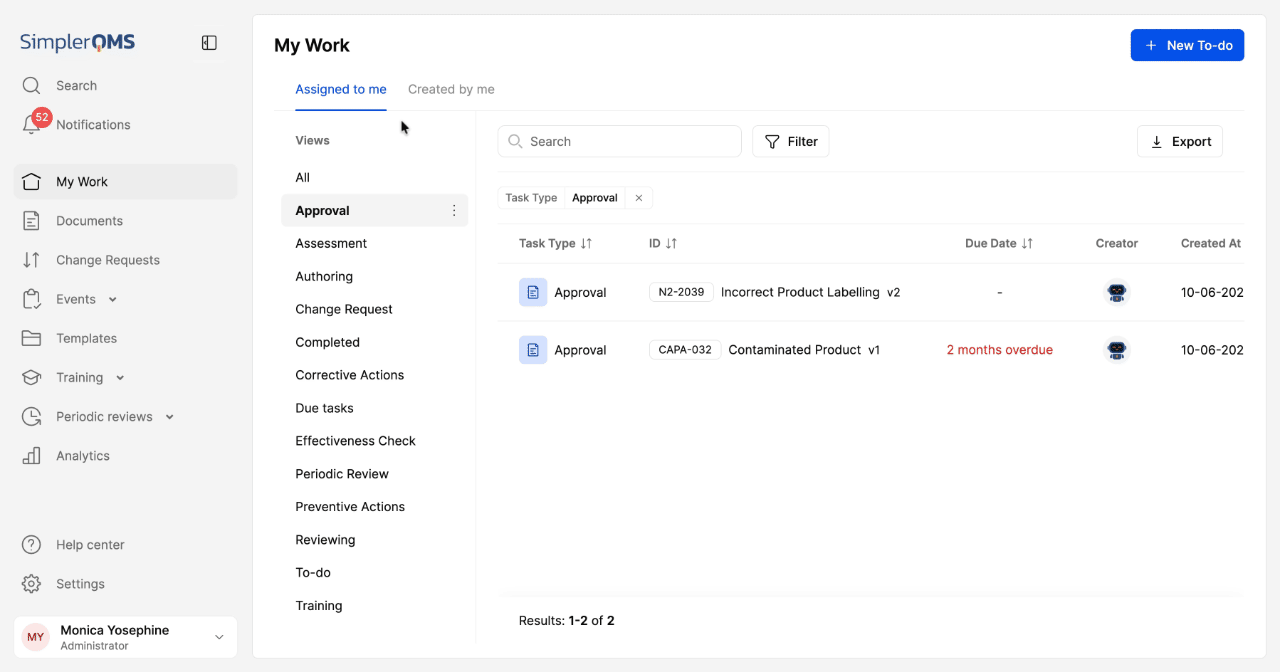Open the Periodic reviews clock icon
Viewport: 1280px width, 672px height.
click(x=31, y=417)
